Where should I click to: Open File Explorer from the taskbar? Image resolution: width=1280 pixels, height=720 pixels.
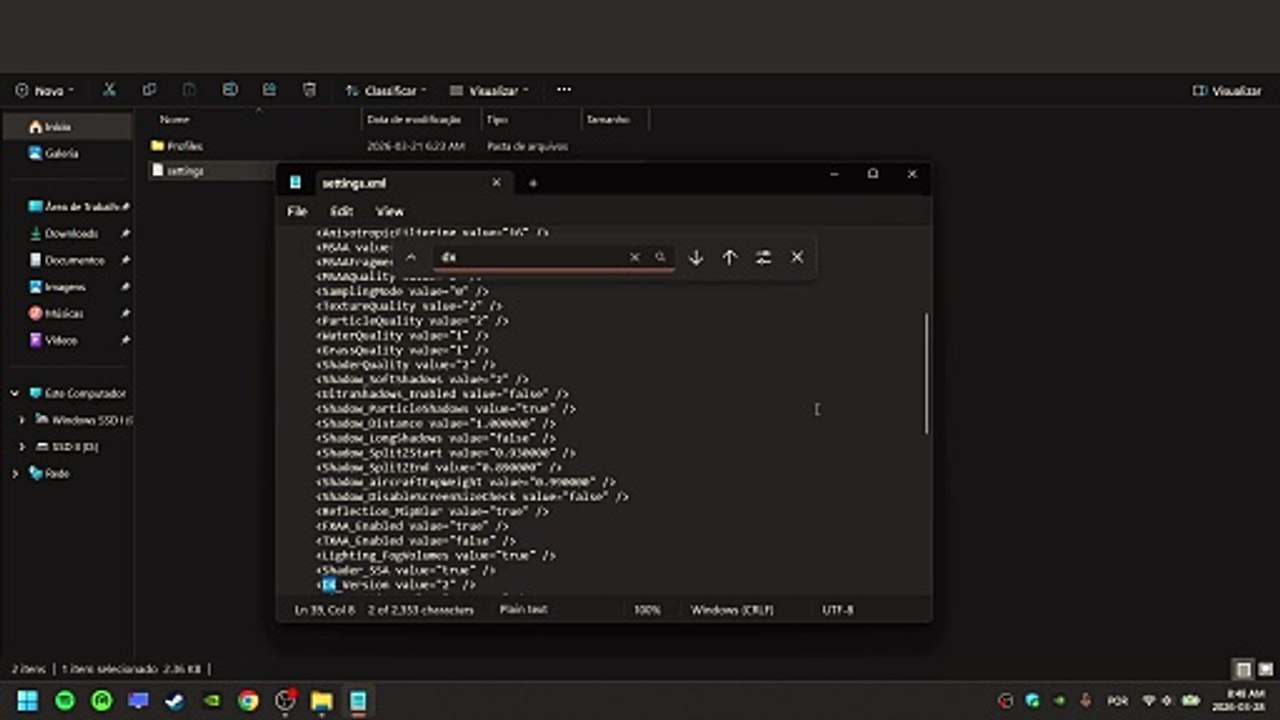[321, 701]
